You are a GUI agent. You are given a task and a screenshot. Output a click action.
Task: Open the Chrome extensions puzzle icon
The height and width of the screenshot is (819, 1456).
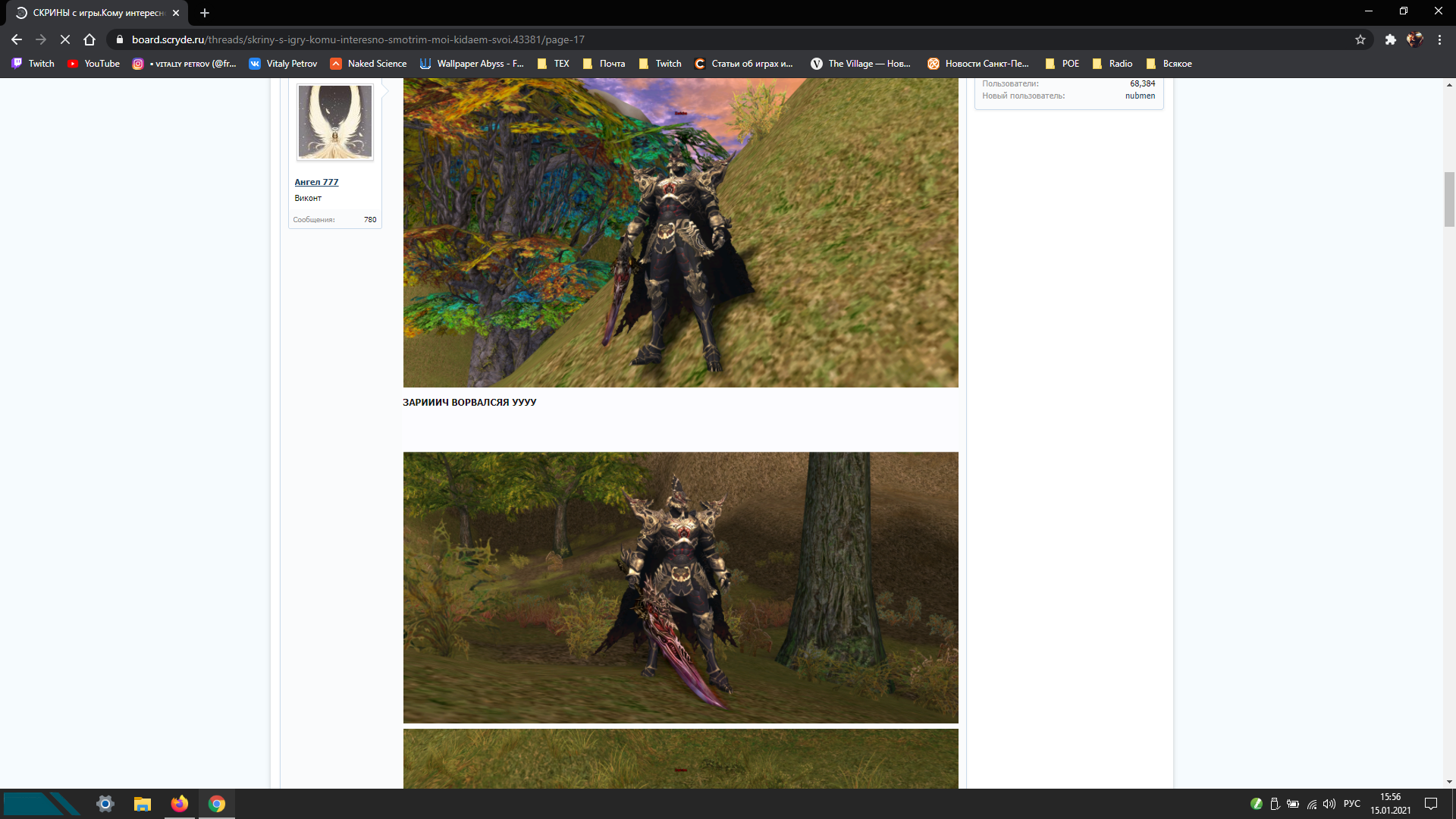point(1390,39)
